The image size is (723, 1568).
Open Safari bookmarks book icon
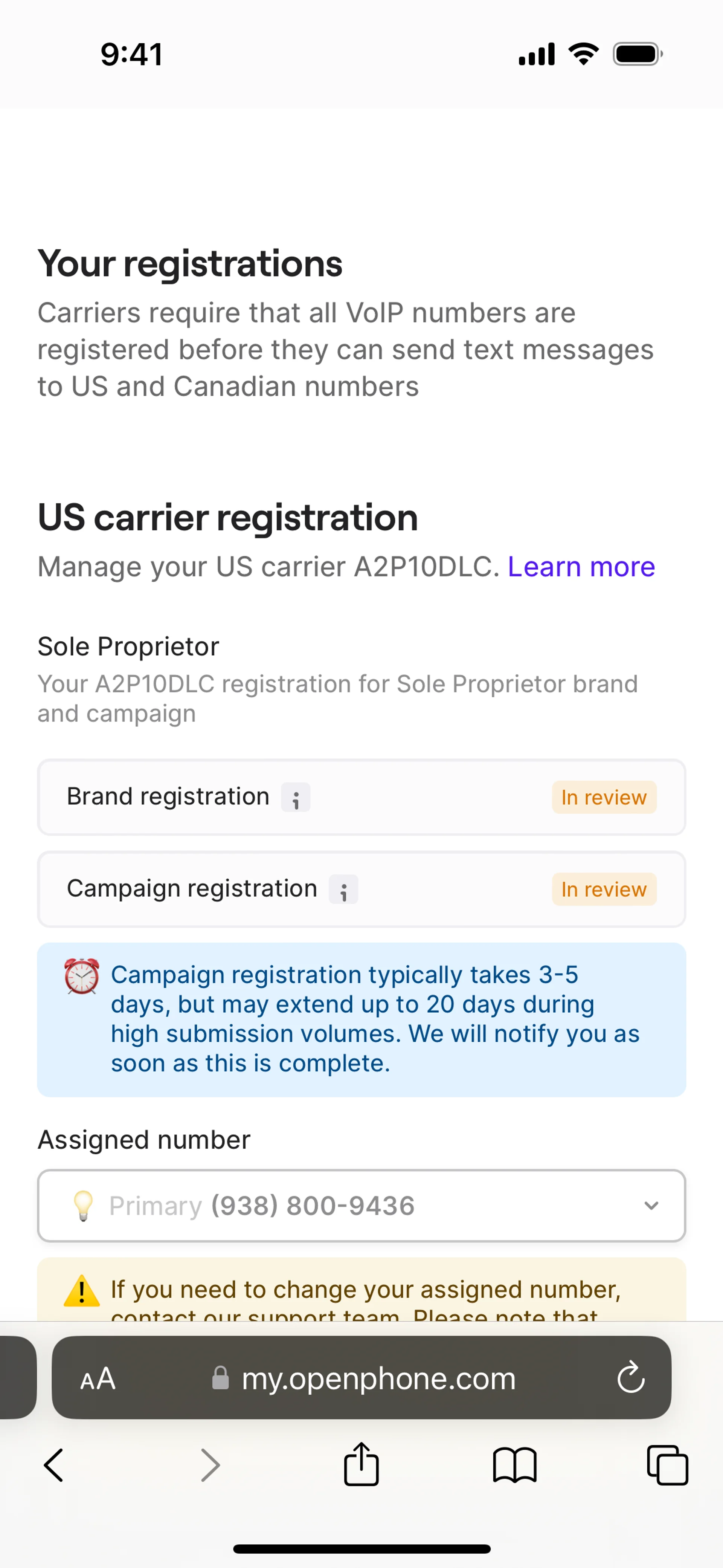tap(514, 1465)
